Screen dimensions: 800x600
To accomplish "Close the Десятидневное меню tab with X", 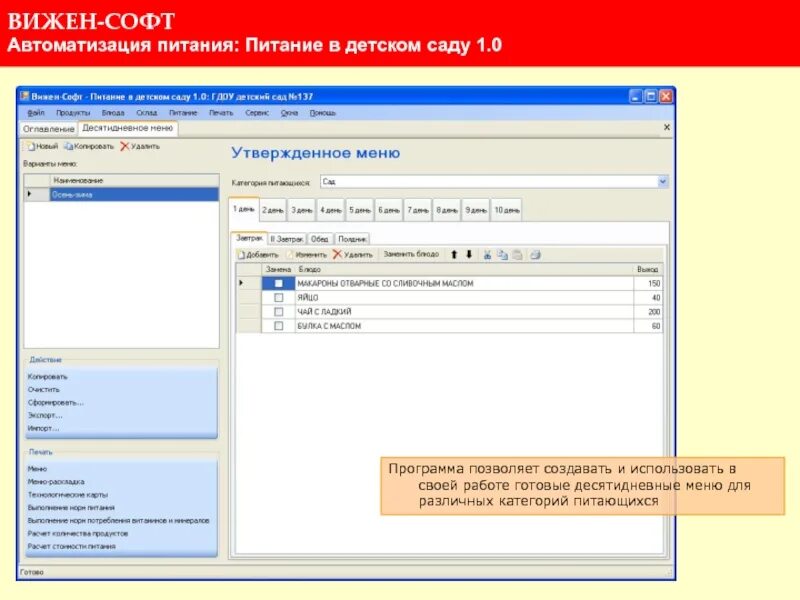I will (x=666, y=127).
